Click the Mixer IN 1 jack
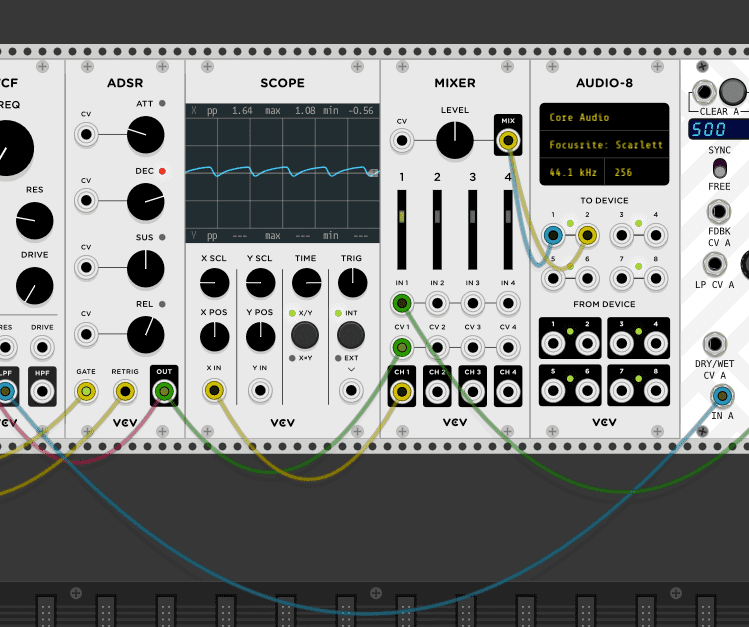Screen dimensions: 749x627 (402, 303)
